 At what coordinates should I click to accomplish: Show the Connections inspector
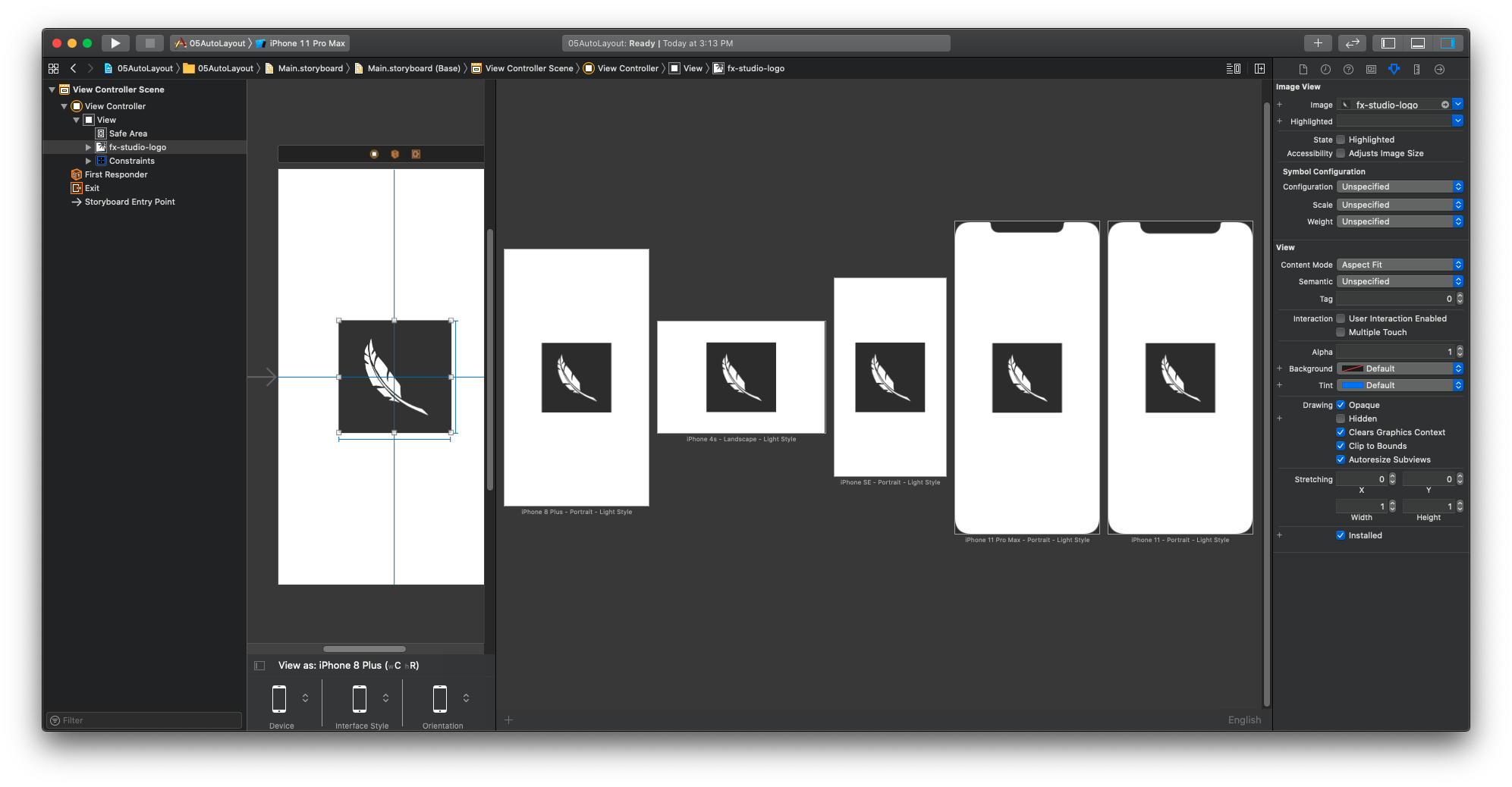point(1439,69)
